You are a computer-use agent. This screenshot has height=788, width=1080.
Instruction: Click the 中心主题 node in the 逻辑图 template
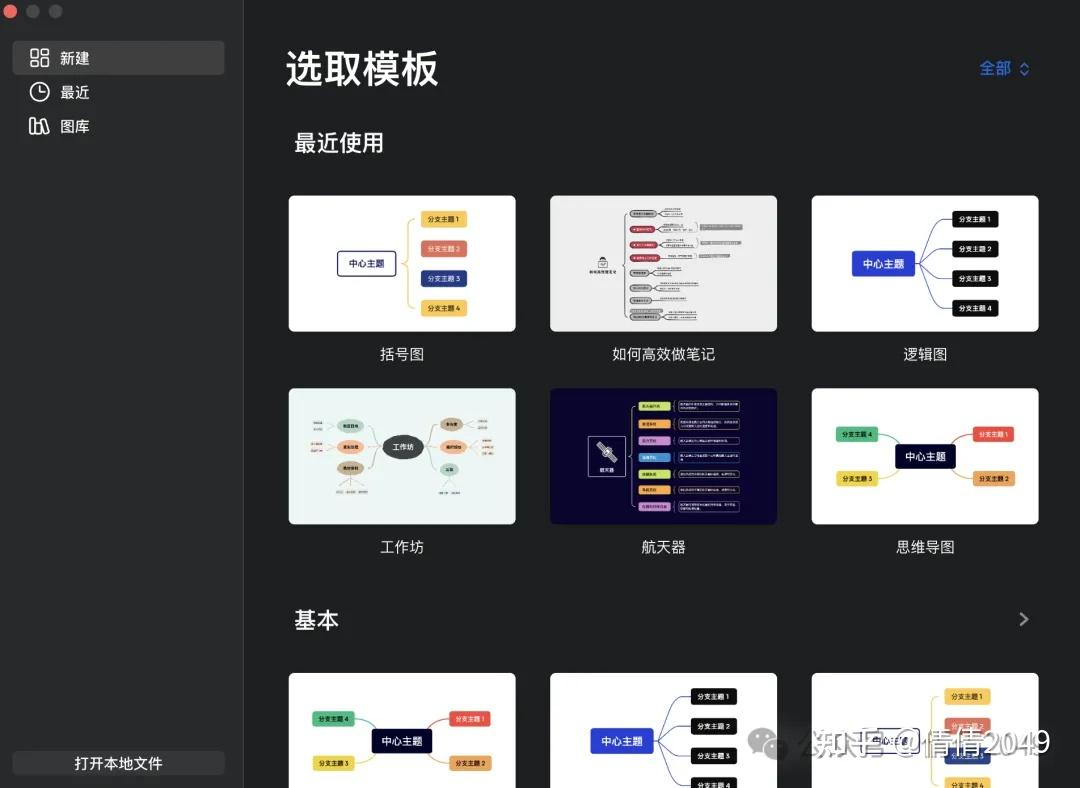[x=882, y=263]
